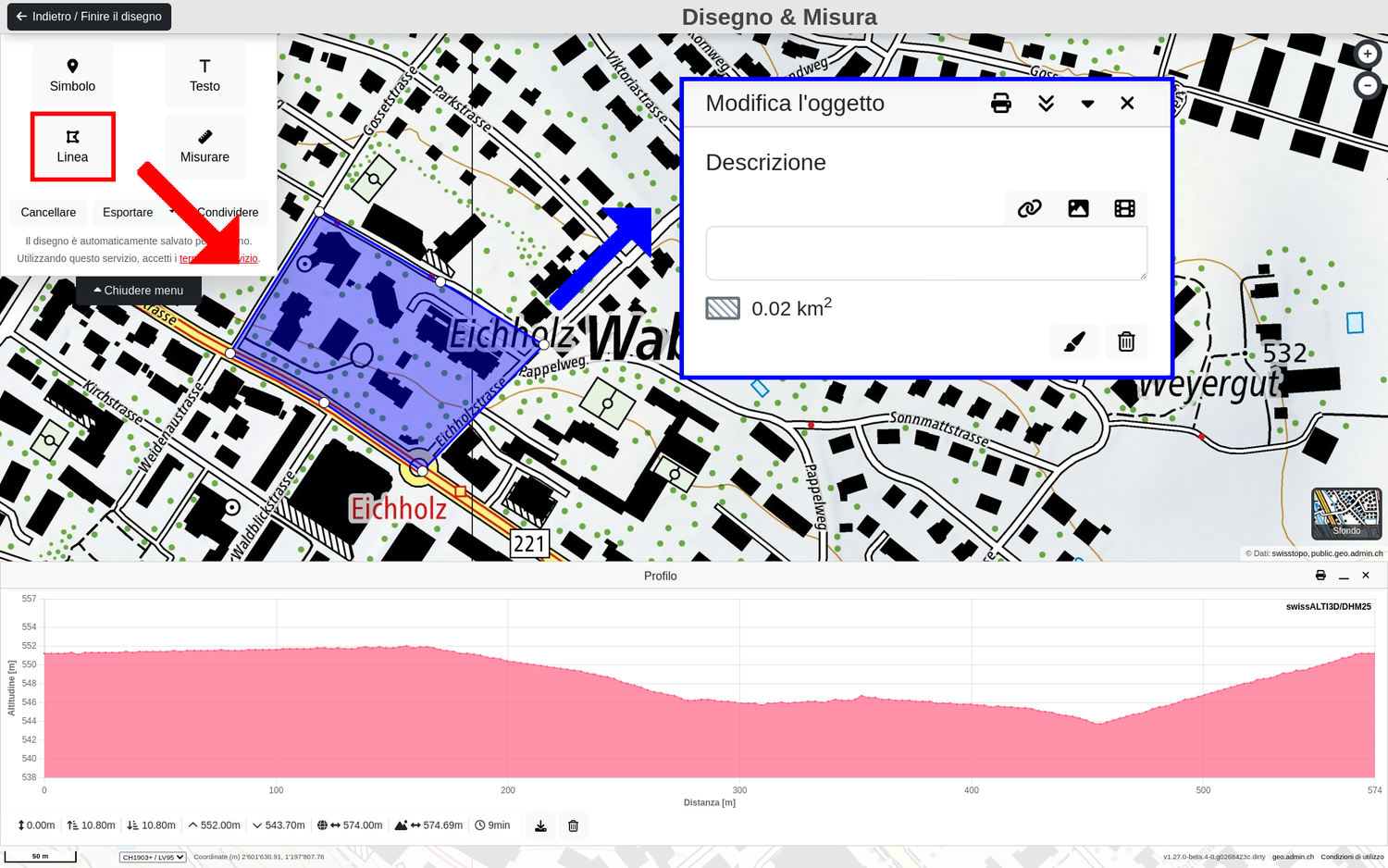Insert a hyperlink into the description

tap(1029, 209)
